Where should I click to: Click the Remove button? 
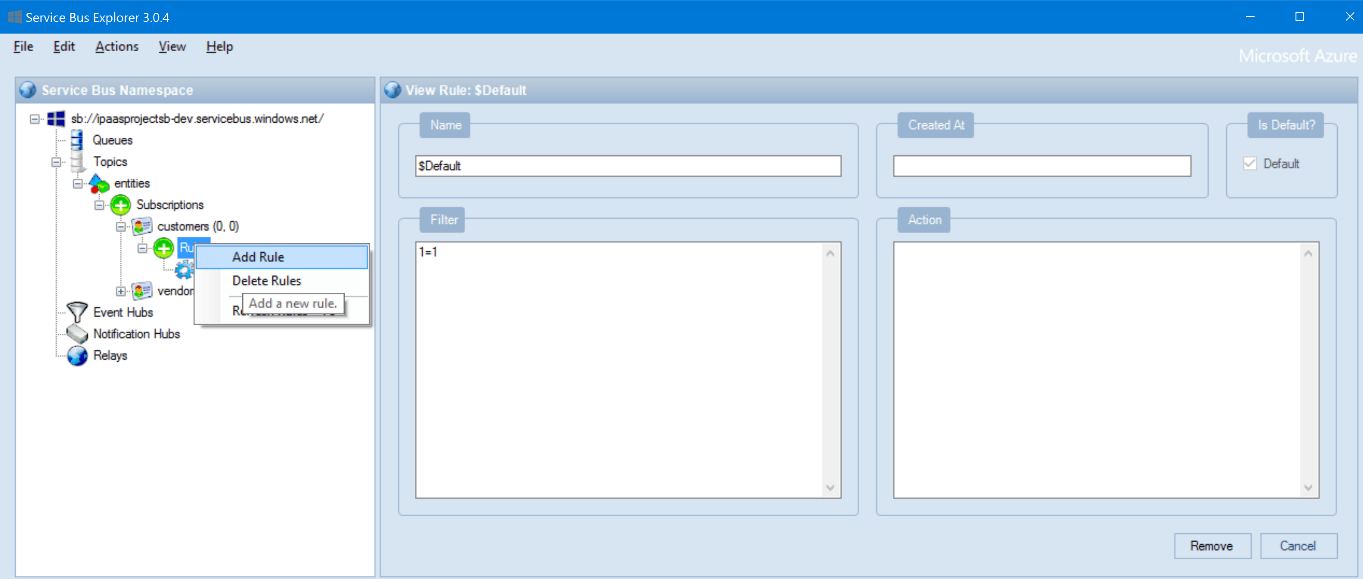(x=1211, y=546)
